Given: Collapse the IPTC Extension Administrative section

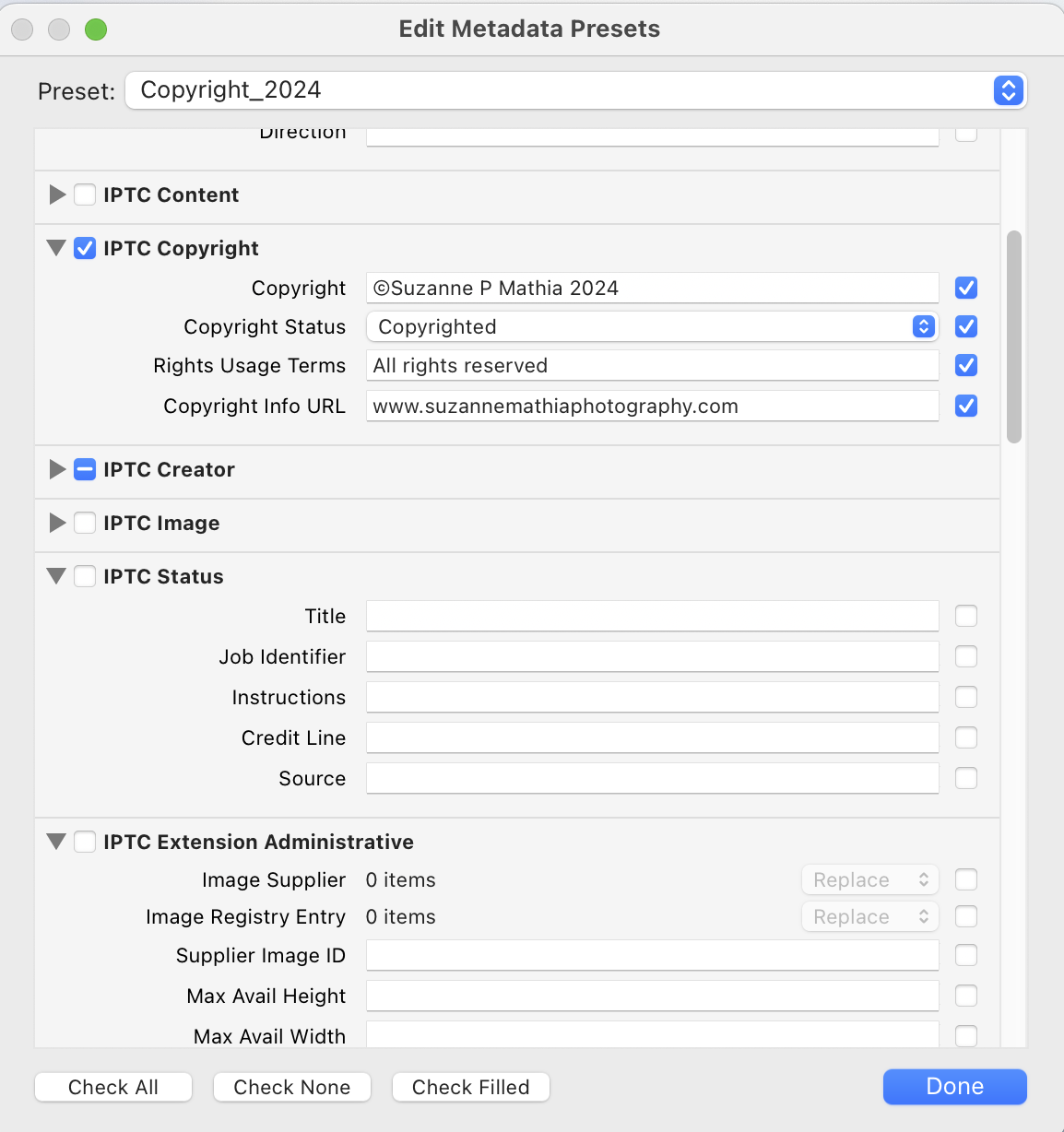Looking at the screenshot, I should (x=56, y=842).
